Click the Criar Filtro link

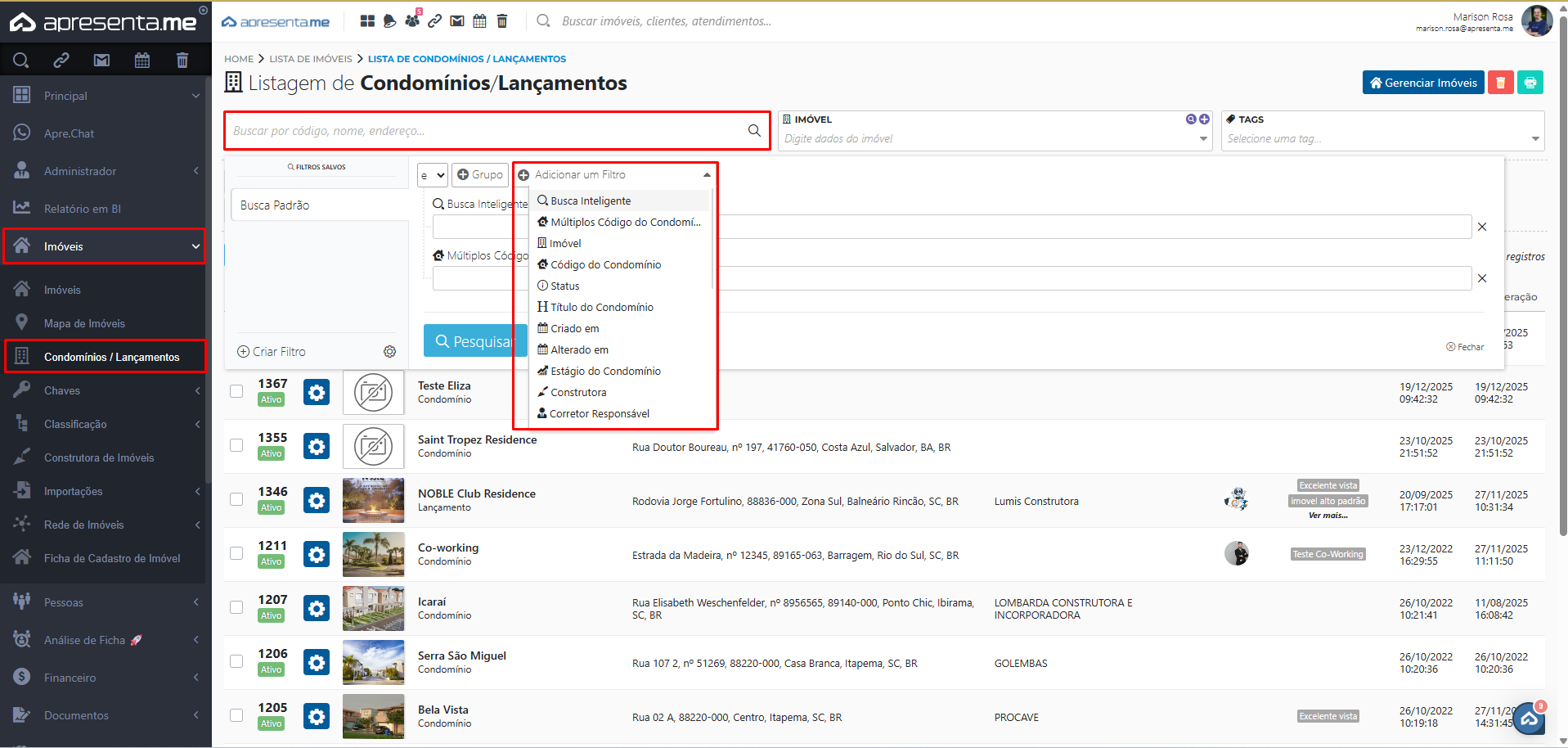coord(272,352)
